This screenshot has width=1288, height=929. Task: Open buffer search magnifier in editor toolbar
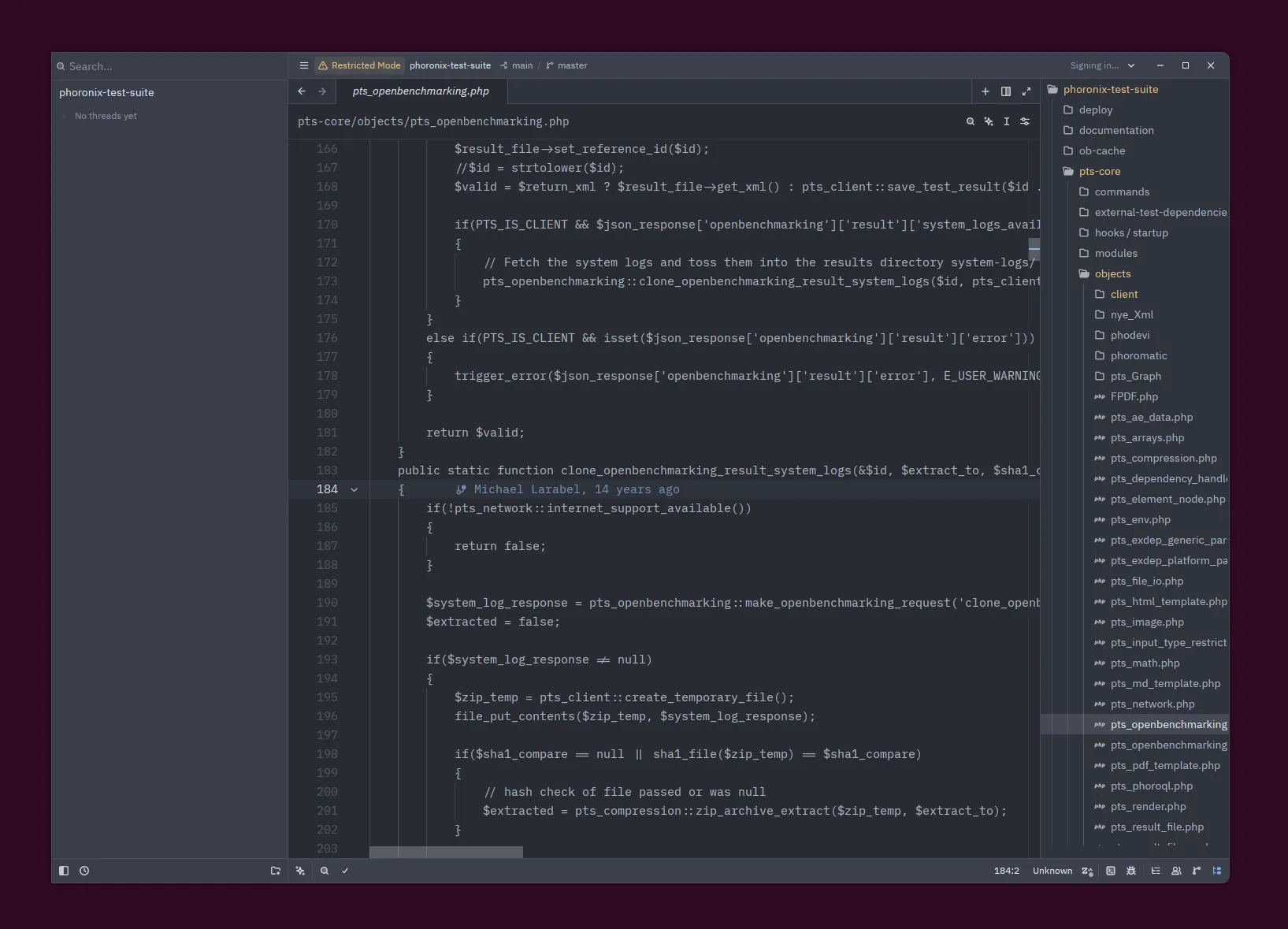(970, 121)
